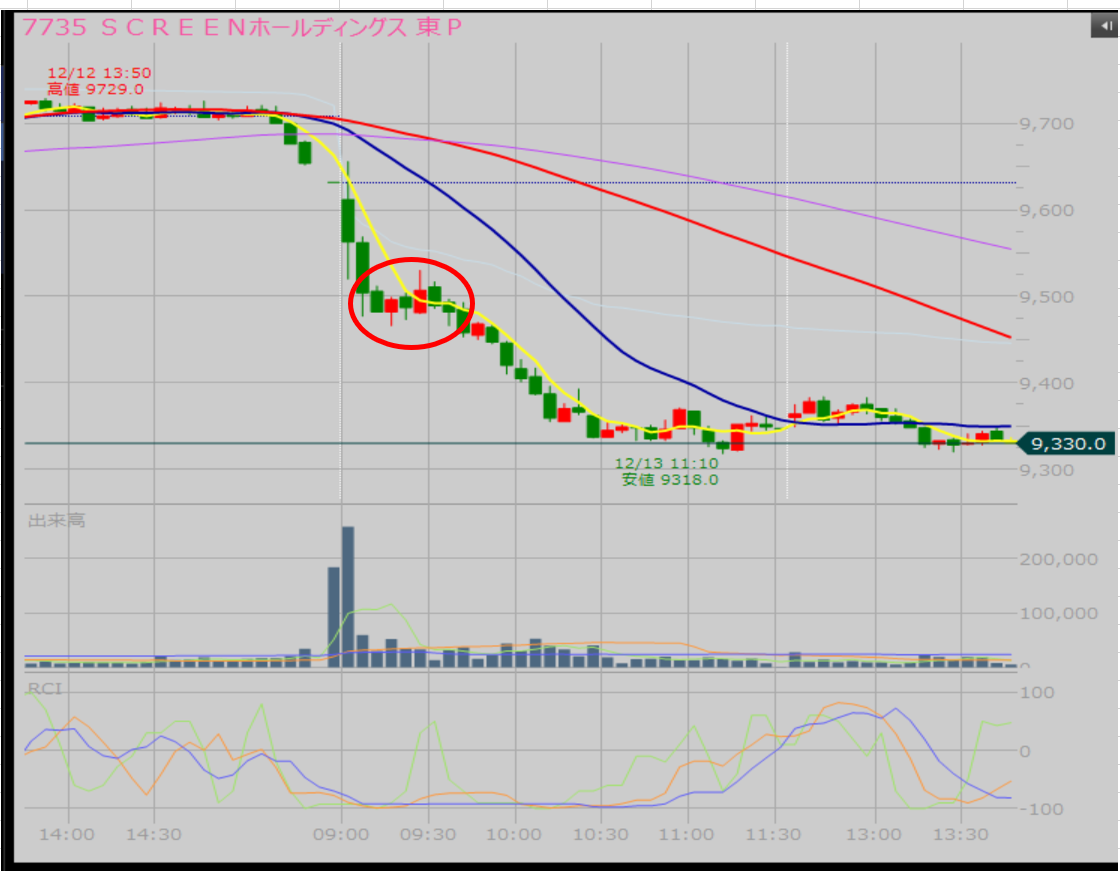Click the 安値 9318.0 label
This screenshot has height=871, width=1120.
click(x=670, y=479)
